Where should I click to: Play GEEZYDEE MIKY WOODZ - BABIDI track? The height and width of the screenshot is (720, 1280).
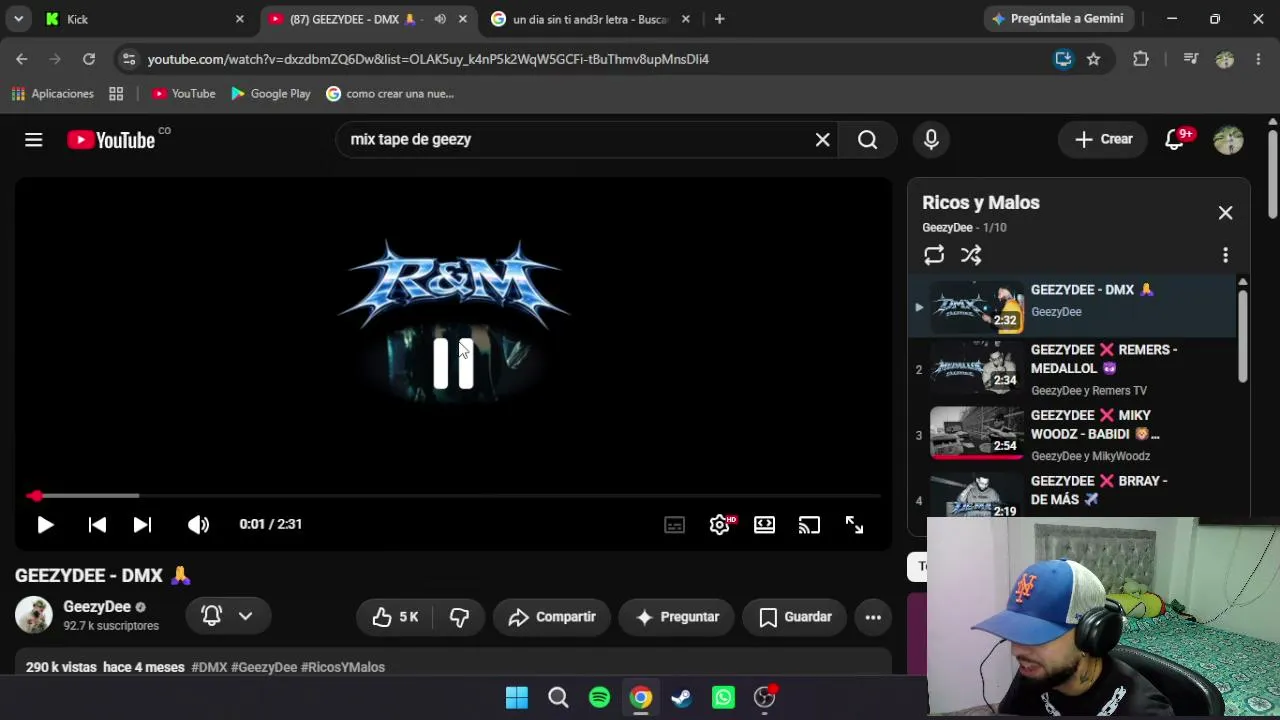click(x=1072, y=435)
